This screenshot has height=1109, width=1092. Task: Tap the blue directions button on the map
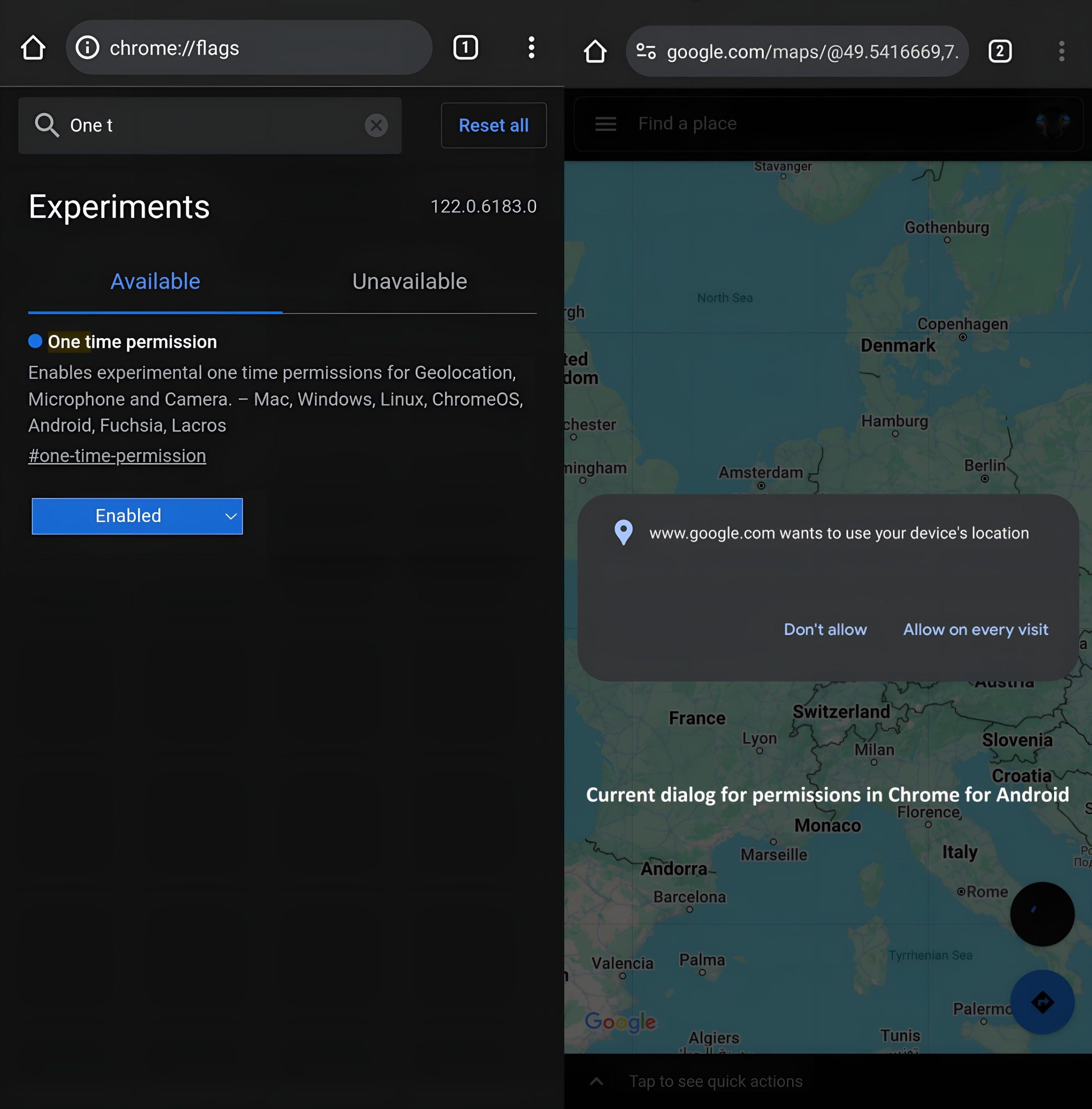tap(1042, 1002)
